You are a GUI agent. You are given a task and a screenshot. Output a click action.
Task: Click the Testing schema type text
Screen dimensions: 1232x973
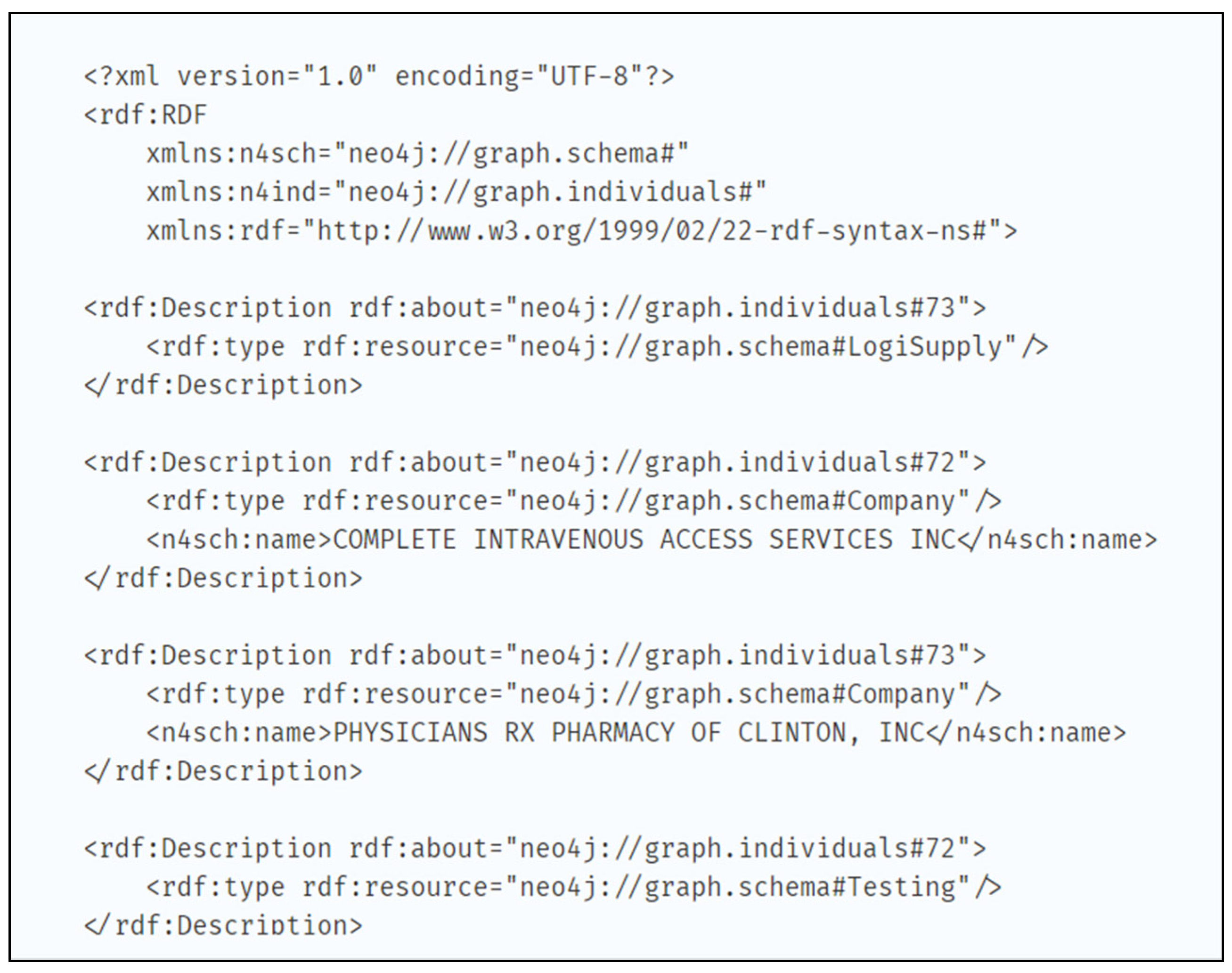(x=900, y=887)
